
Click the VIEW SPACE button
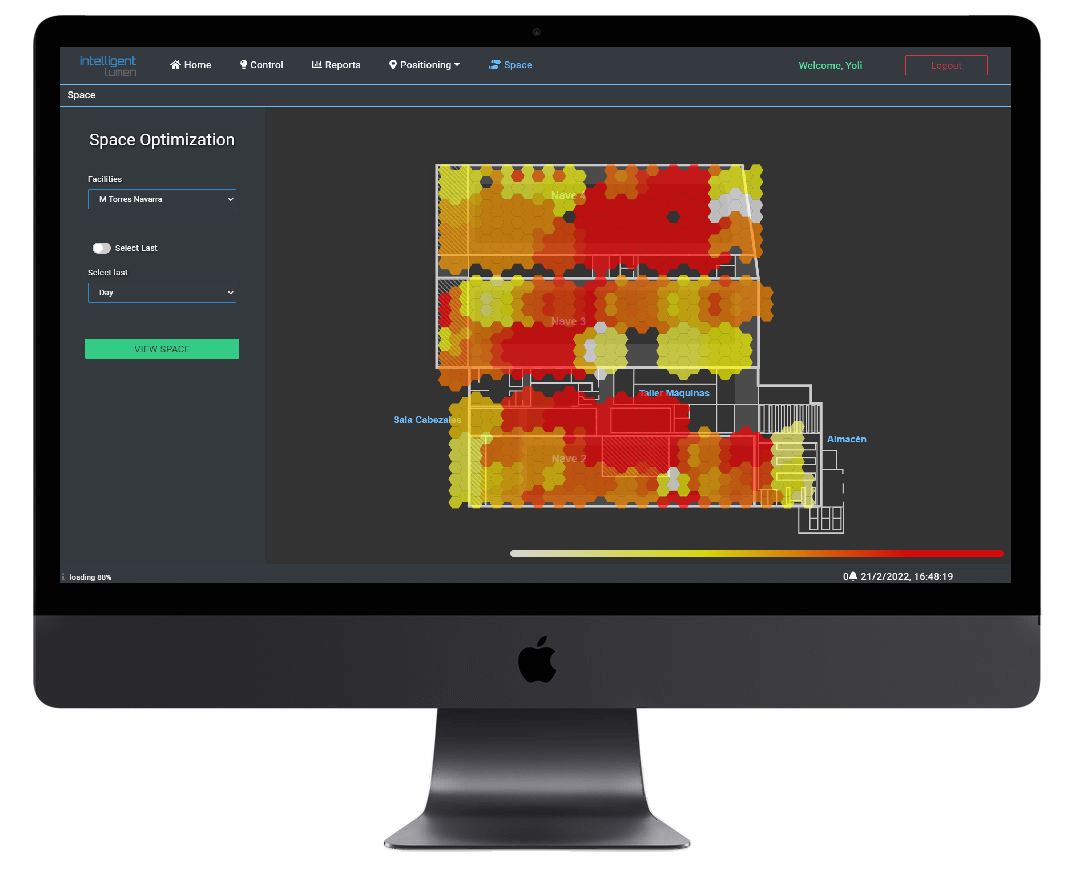point(162,349)
